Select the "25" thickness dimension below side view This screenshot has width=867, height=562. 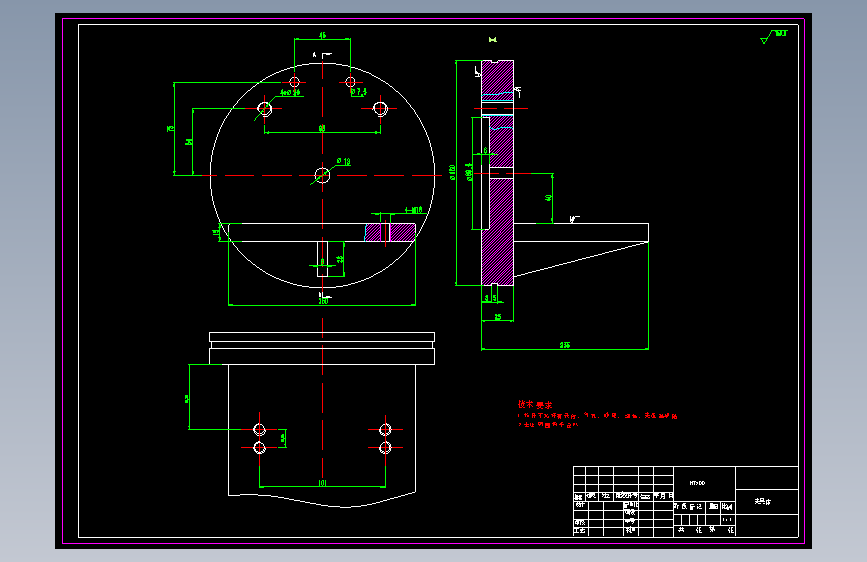coord(498,317)
